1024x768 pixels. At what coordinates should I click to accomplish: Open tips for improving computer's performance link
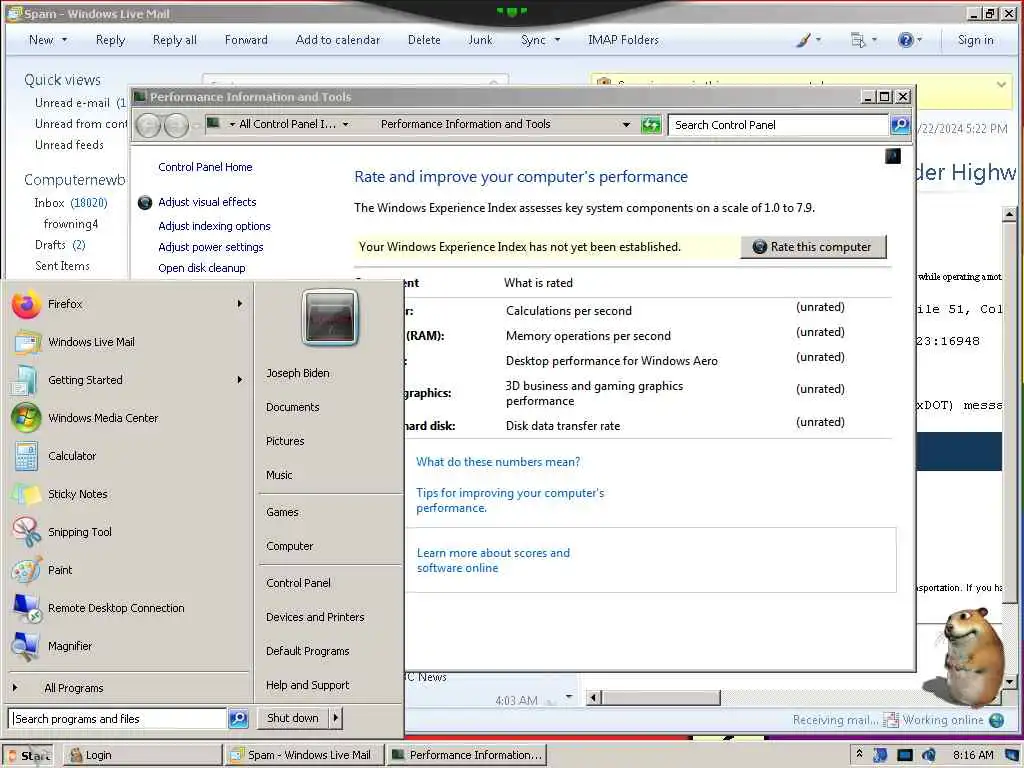click(x=510, y=500)
